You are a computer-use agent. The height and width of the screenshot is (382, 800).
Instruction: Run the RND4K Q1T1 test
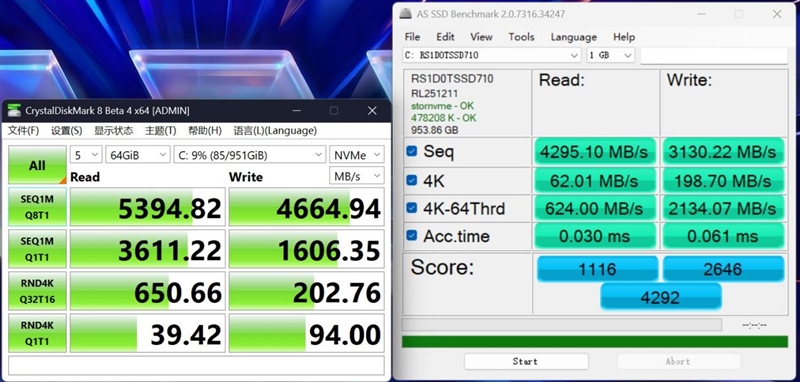(37, 333)
